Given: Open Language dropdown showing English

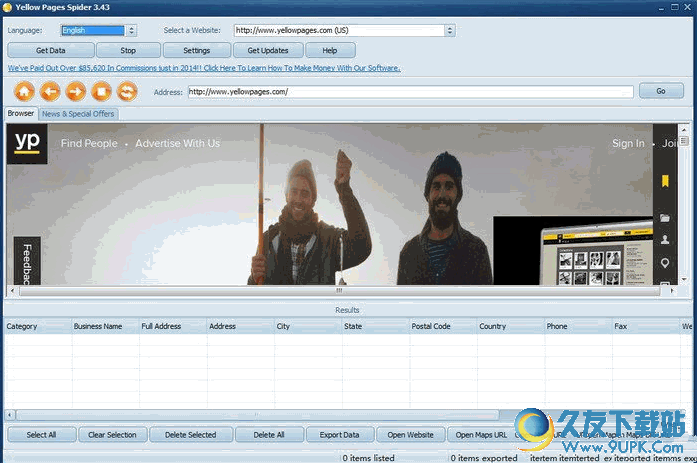Looking at the screenshot, I should [x=99, y=30].
